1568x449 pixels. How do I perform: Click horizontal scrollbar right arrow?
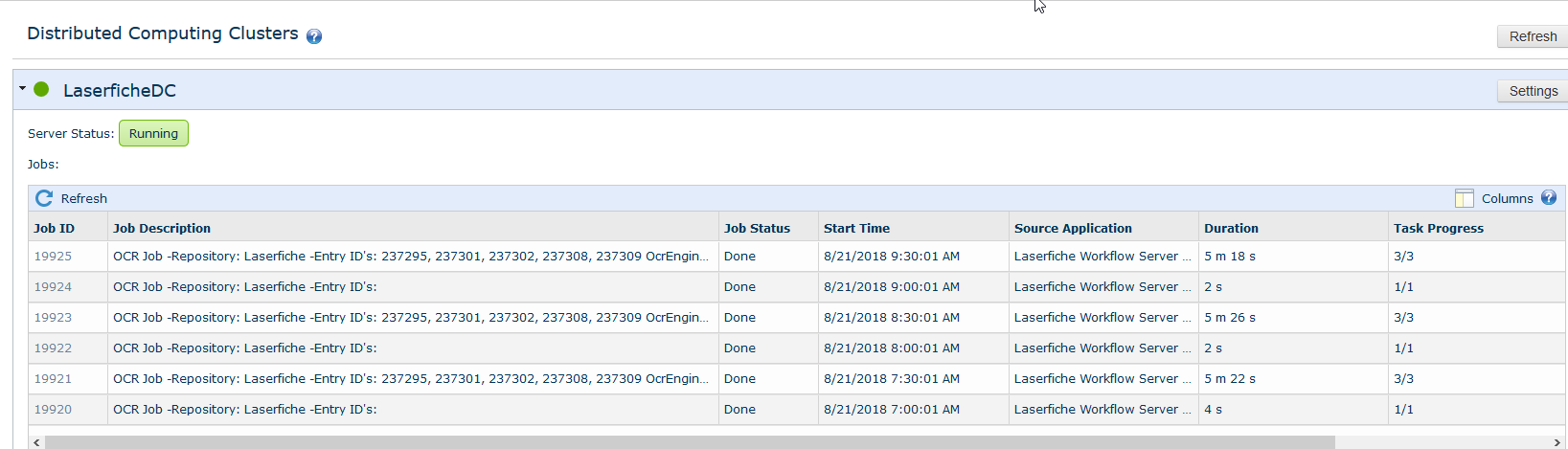[1557, 442]
